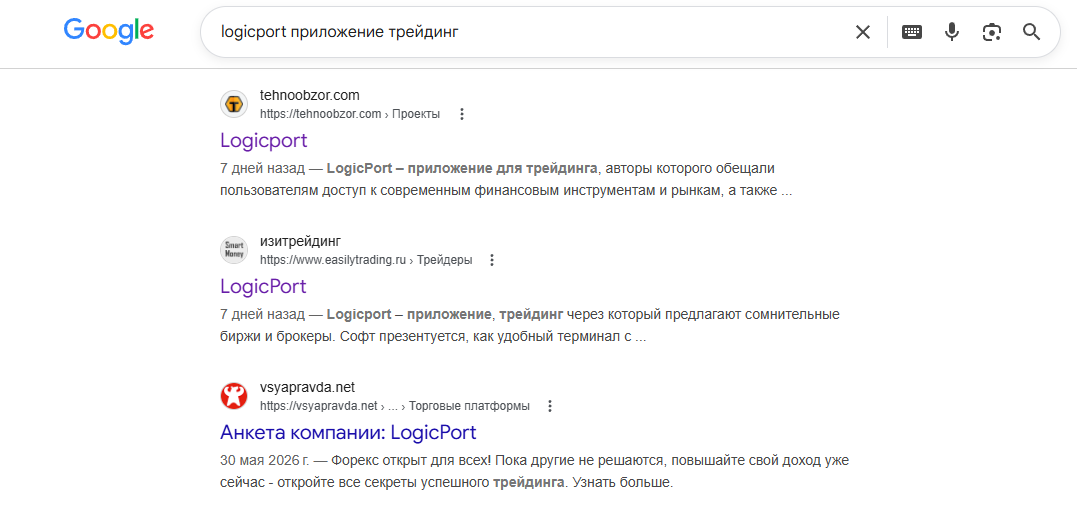Image resolution: width=1077 pixels, height=510 pixels.
Task: Clear the search query with X icon
Action: (x=863, y=32)
